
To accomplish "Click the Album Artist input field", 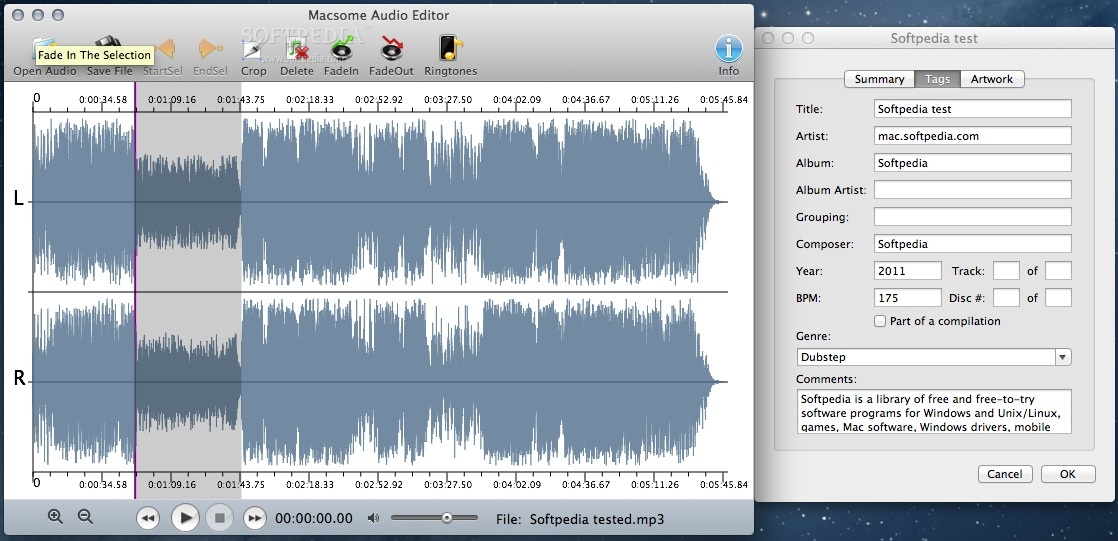I will pyautogui.click(x=972, y=190).
